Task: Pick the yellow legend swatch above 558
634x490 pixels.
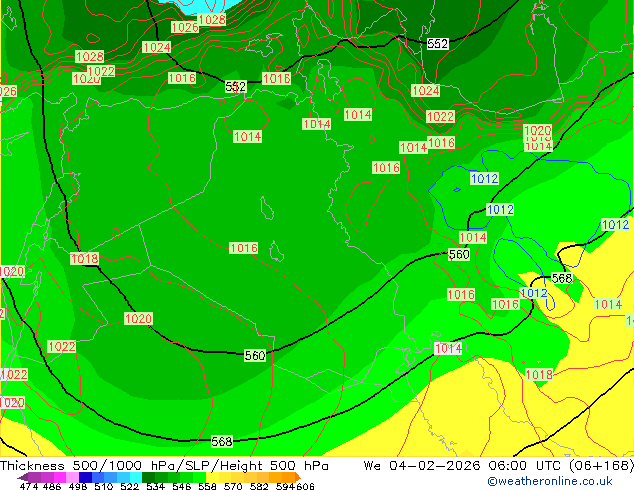Action: pyautogui.click(x=212, y=477)
